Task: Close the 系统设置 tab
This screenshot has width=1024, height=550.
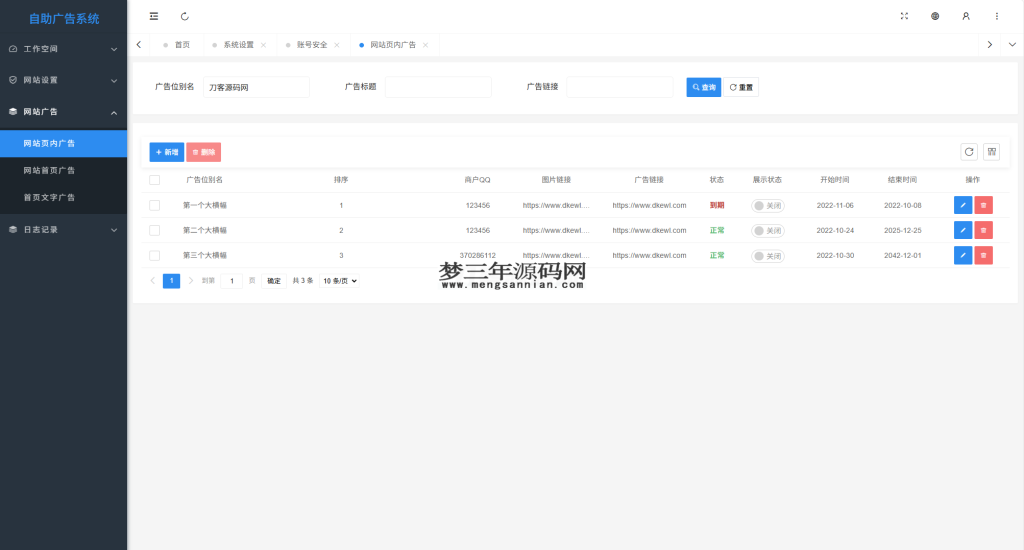Action: pyautogui.click(x=263, y=45)
